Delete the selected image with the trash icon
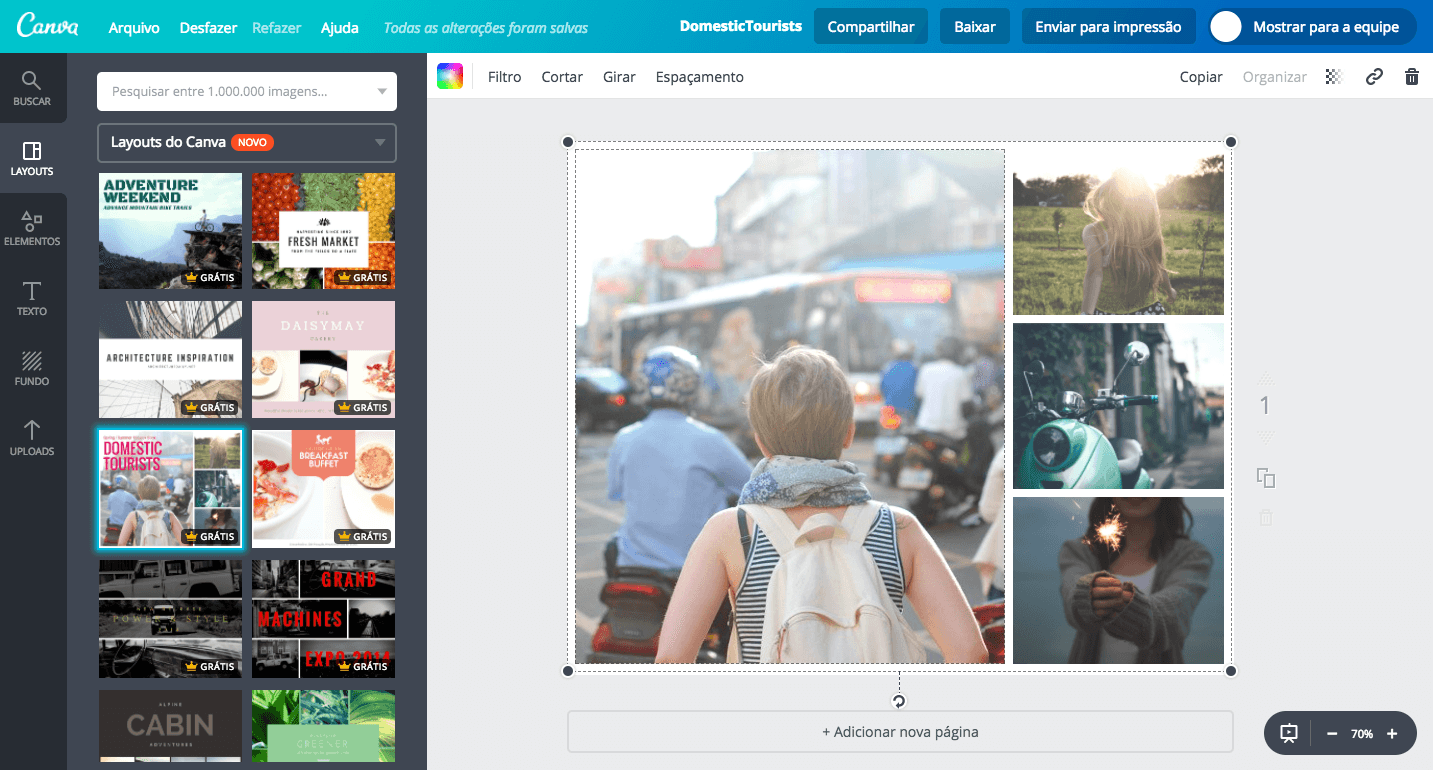The height and width of the screenshot is (770, 1433). pyautogui.click(x=1412, y=76)
